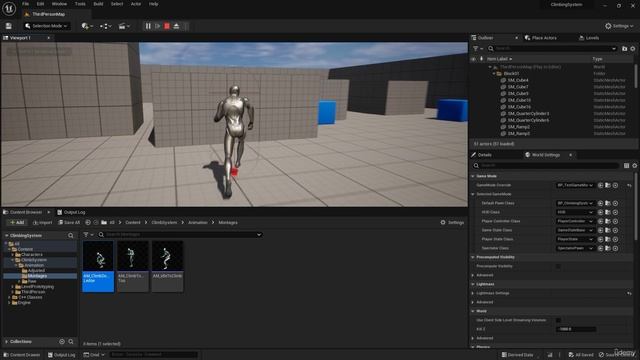Click the Kill Z value field
The image size is (640, 360).
[576, 329]
